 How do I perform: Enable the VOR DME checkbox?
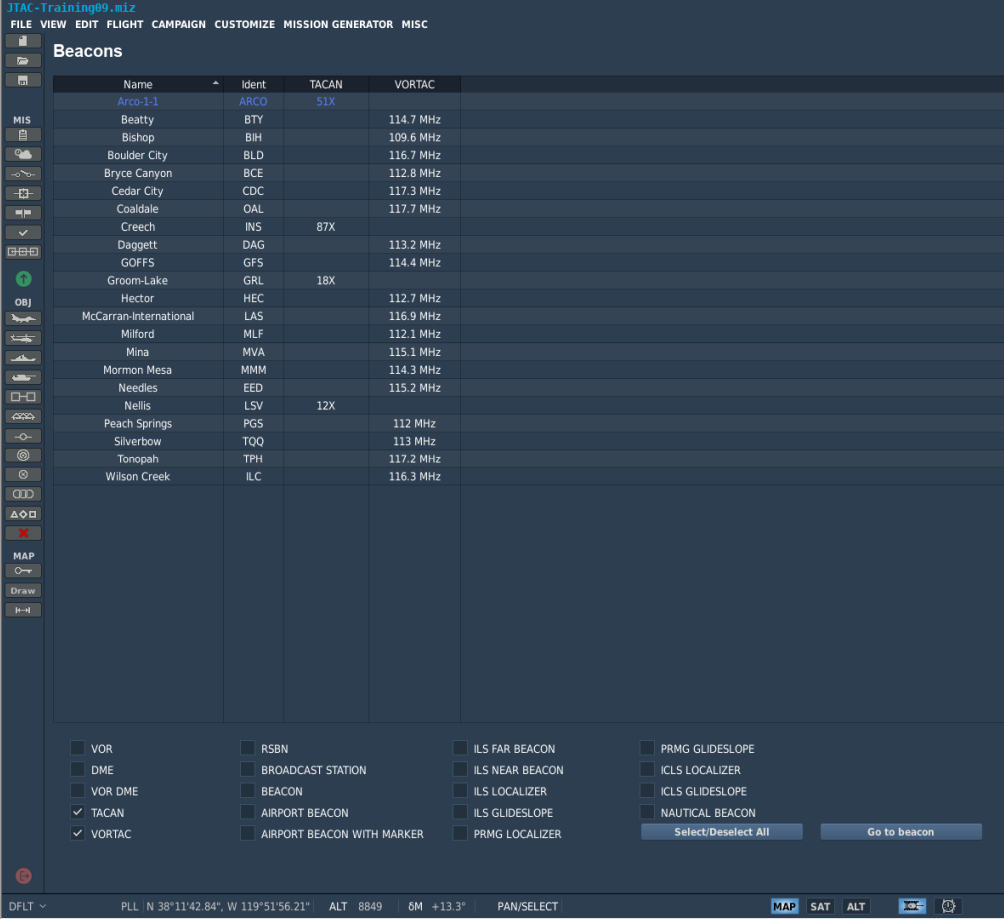(x=77, y=790)
